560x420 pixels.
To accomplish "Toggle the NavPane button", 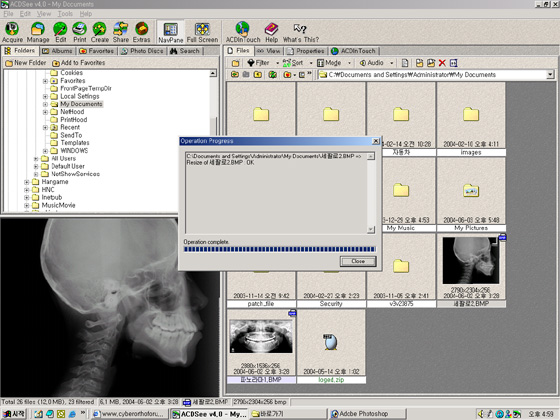I will [x=171, y=32].
